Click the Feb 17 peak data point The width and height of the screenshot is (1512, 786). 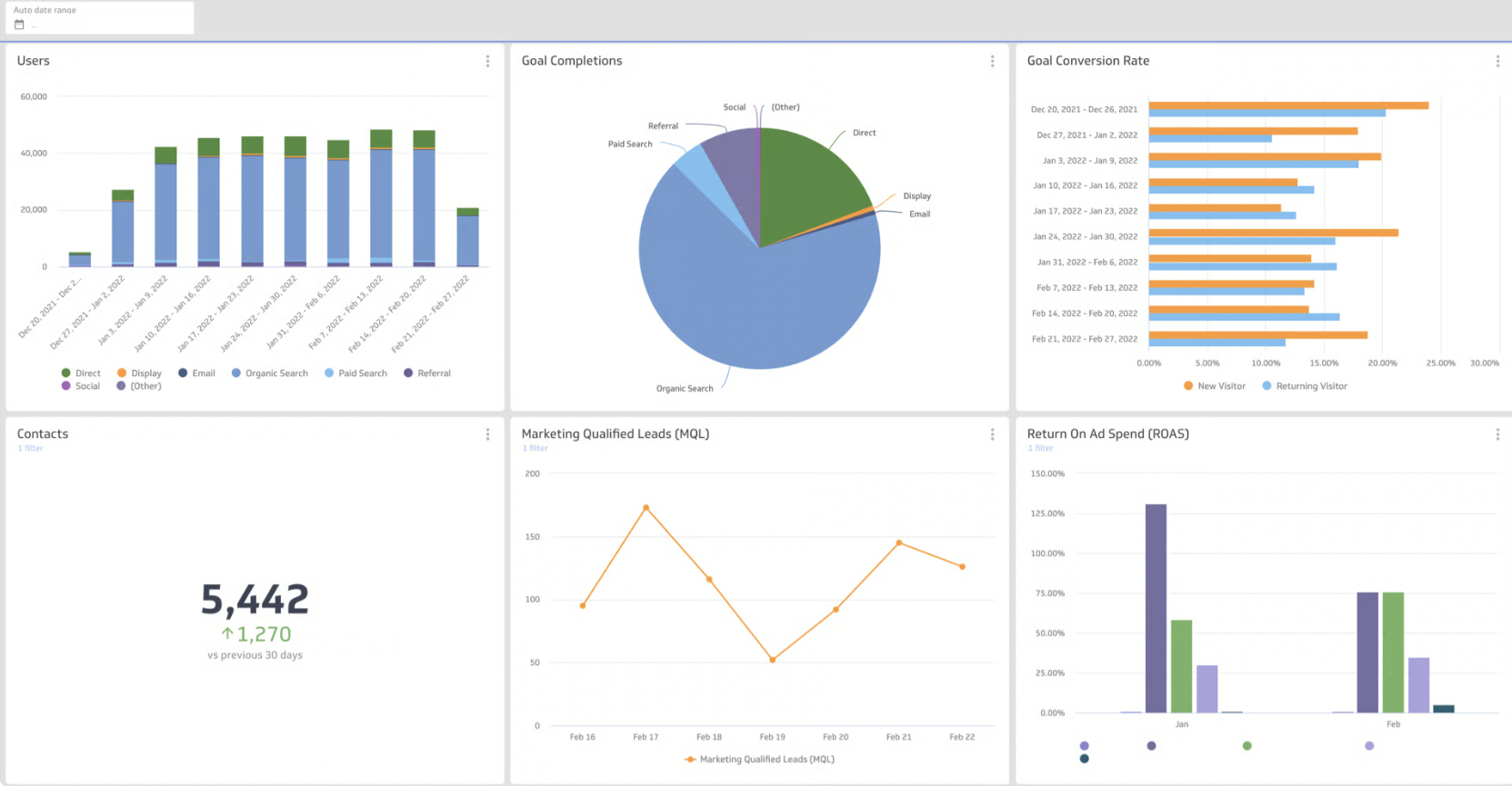click(646, 507)
